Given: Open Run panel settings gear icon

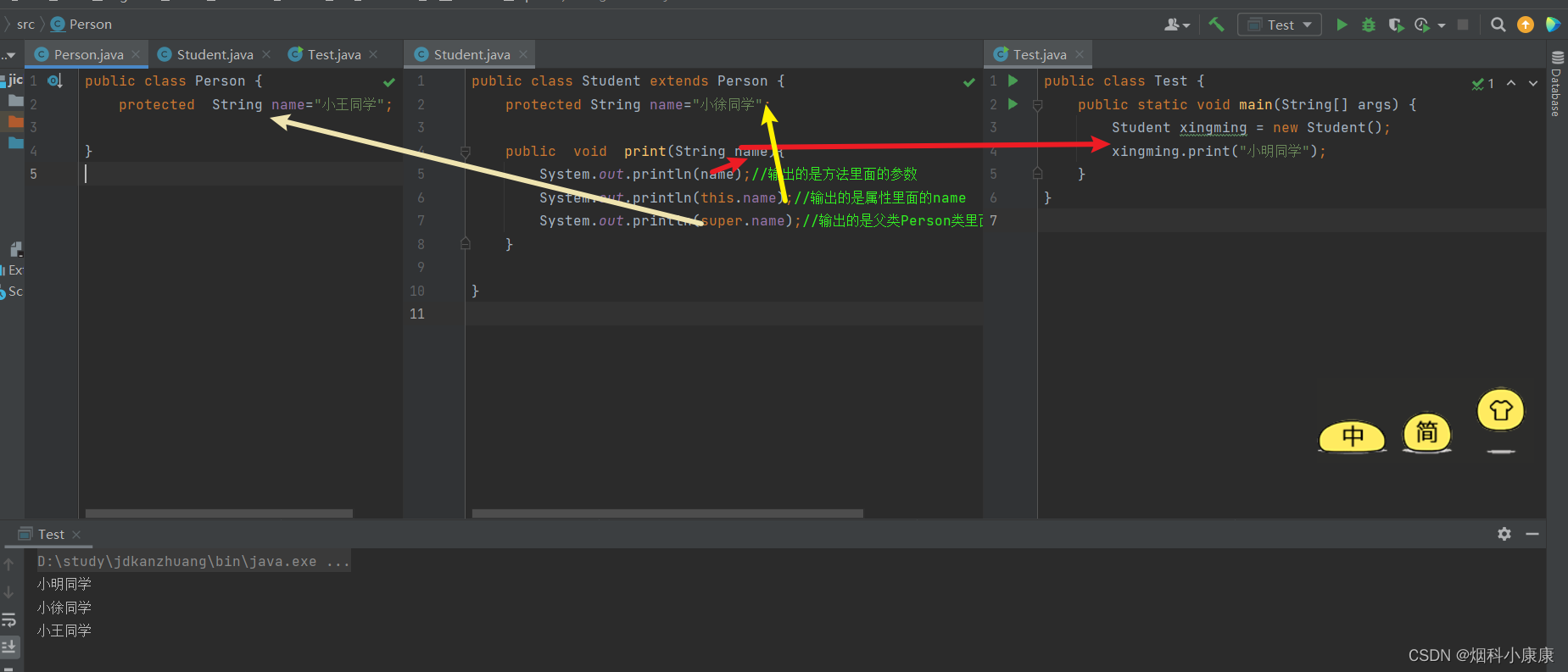Looking at the screenshot, I should click(1504, 534).
